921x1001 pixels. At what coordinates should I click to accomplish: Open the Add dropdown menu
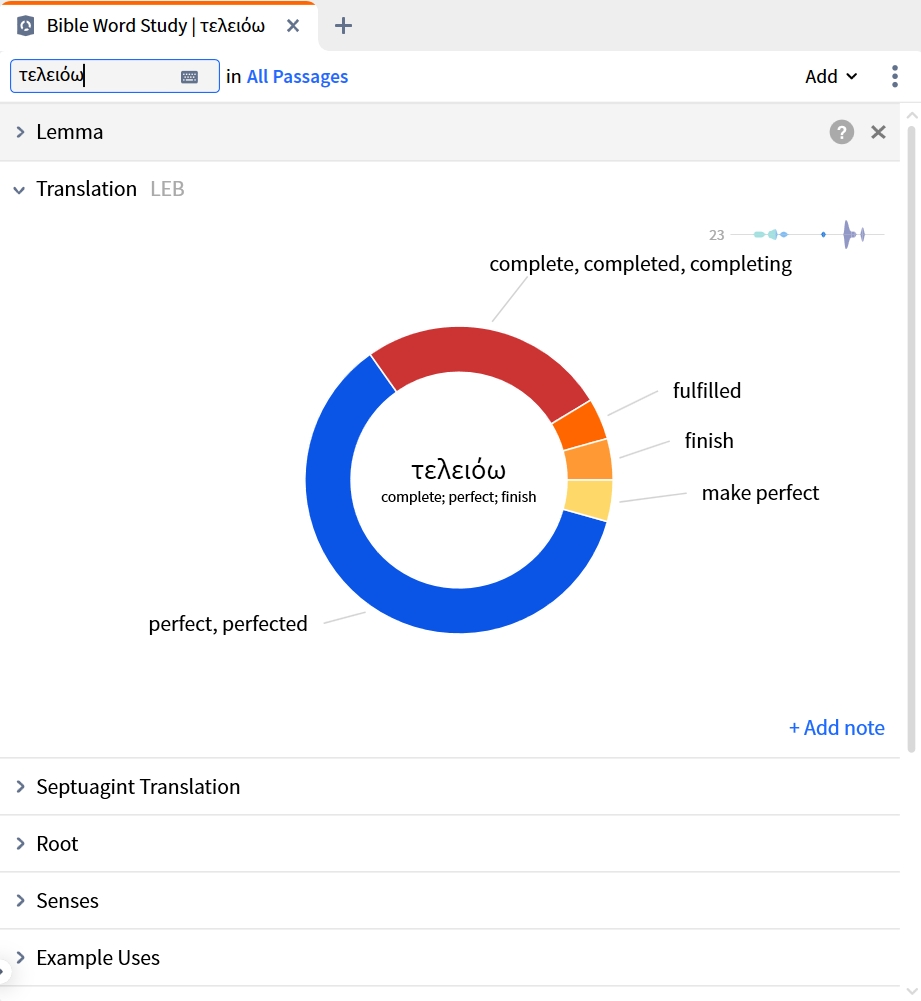pos(830,77)
